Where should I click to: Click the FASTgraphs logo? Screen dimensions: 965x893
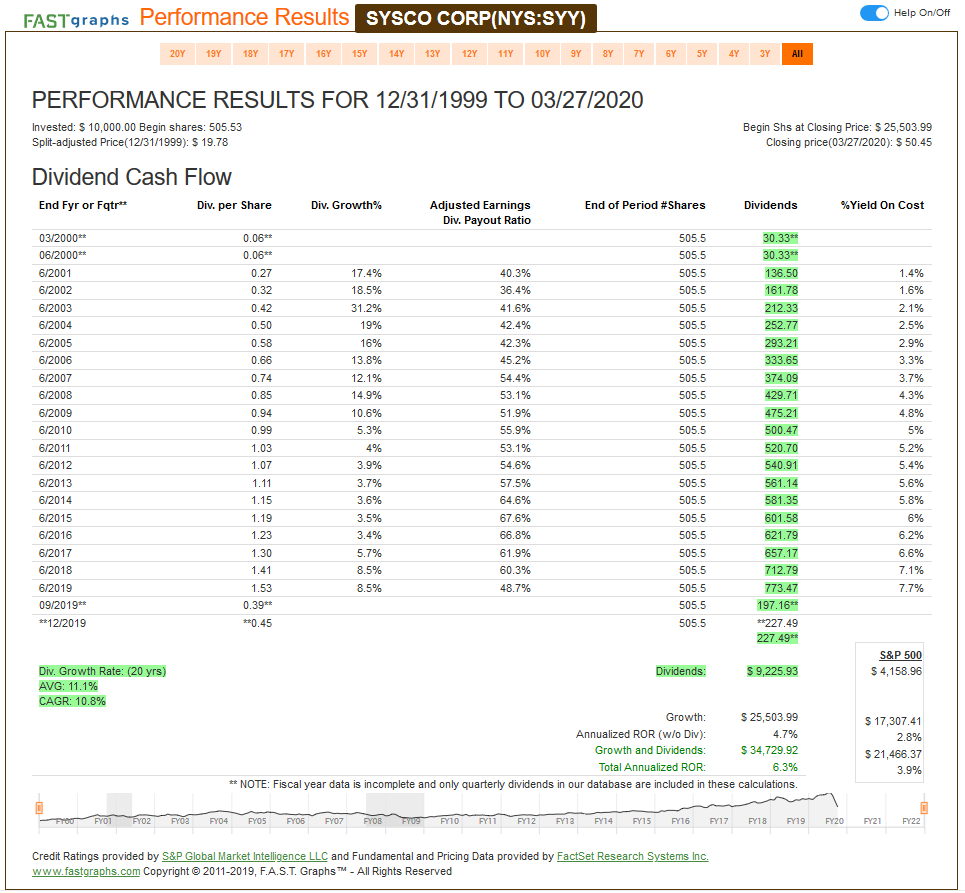[76, 20]
